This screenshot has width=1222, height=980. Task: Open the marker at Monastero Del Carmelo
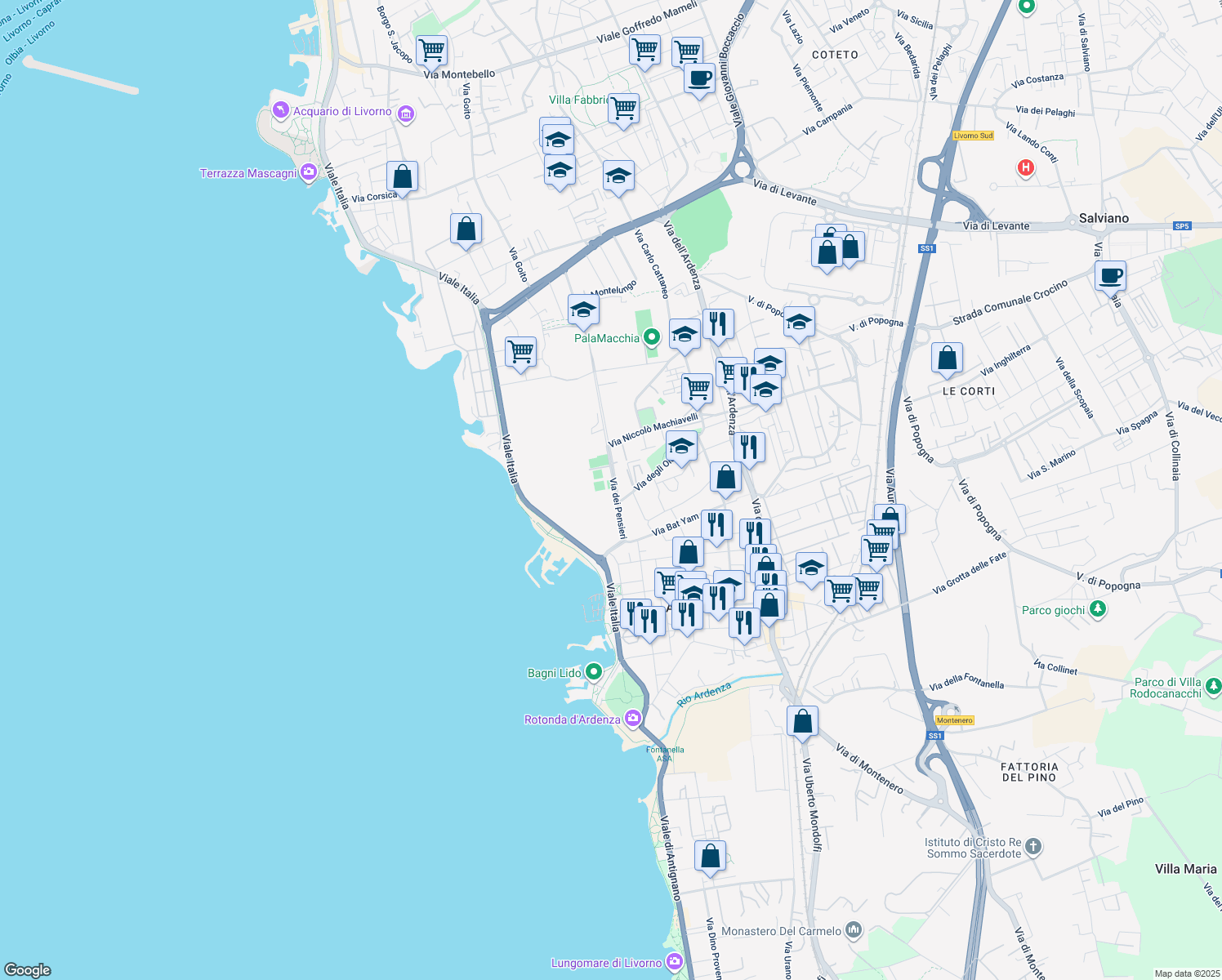coord(853,929)
